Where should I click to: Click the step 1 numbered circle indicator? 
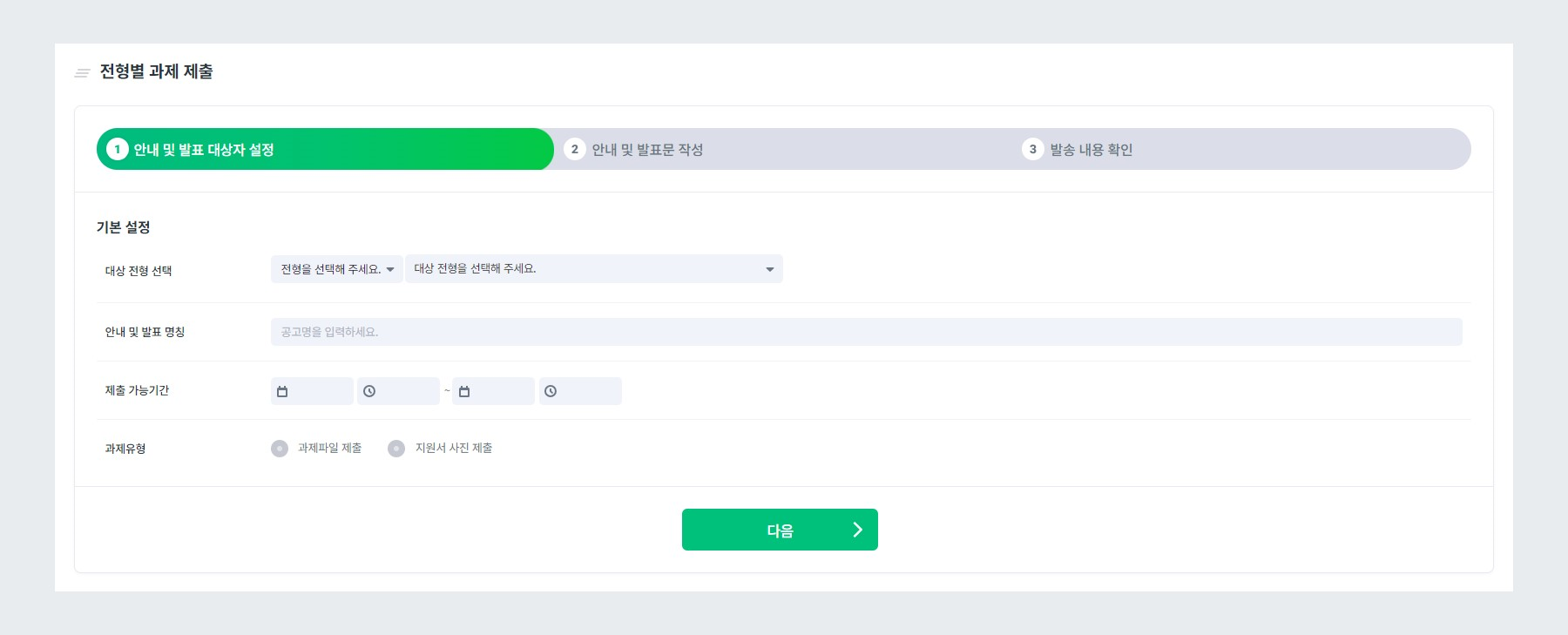point(118,148)
